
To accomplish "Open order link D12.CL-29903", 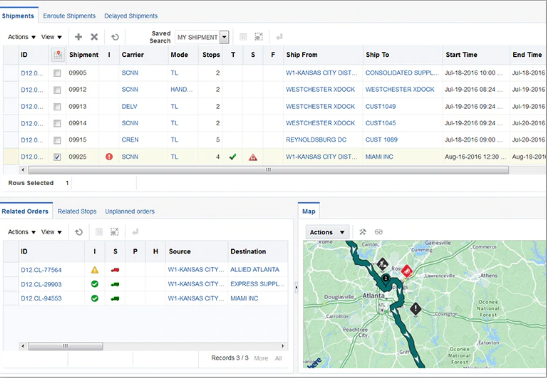I will 41,284.
